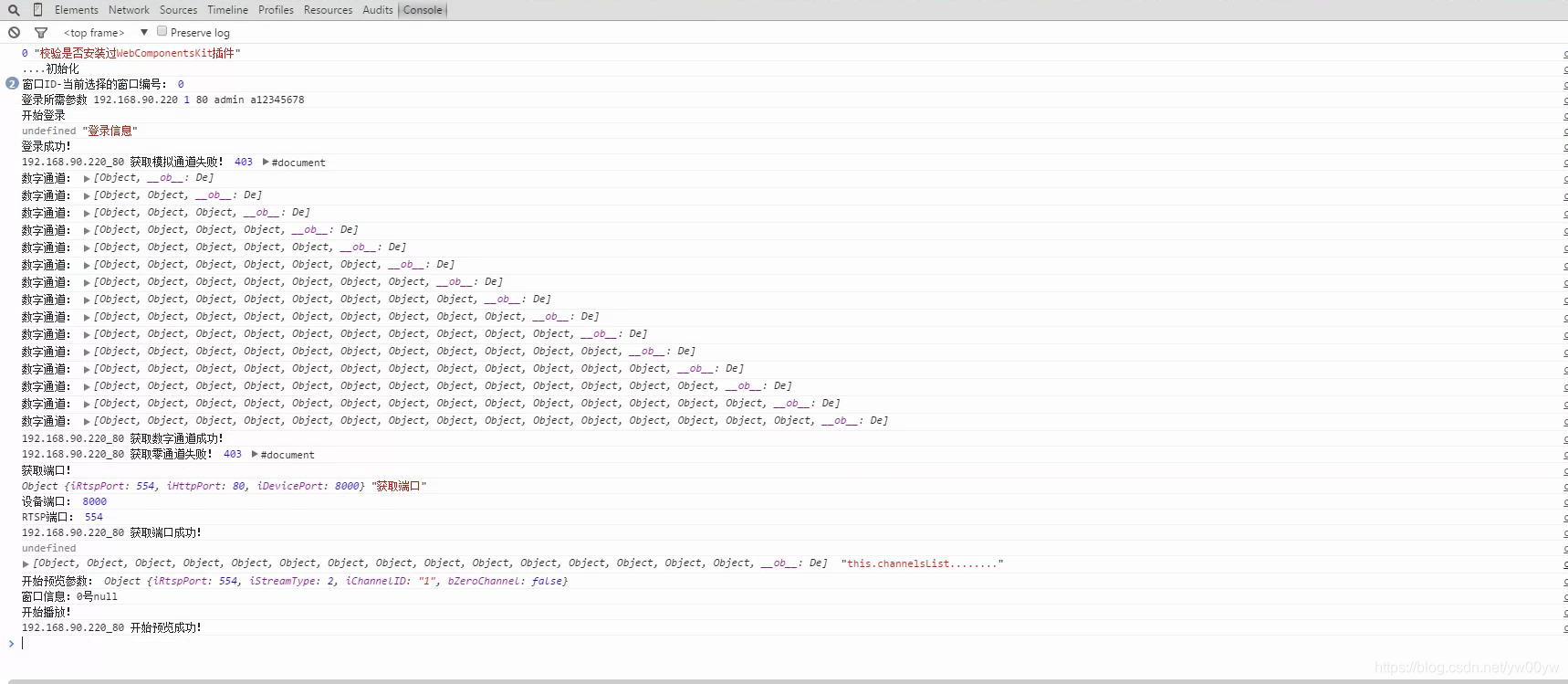Expand the first 数字通道 array with one Object
1568x684 pixels.
87,179
